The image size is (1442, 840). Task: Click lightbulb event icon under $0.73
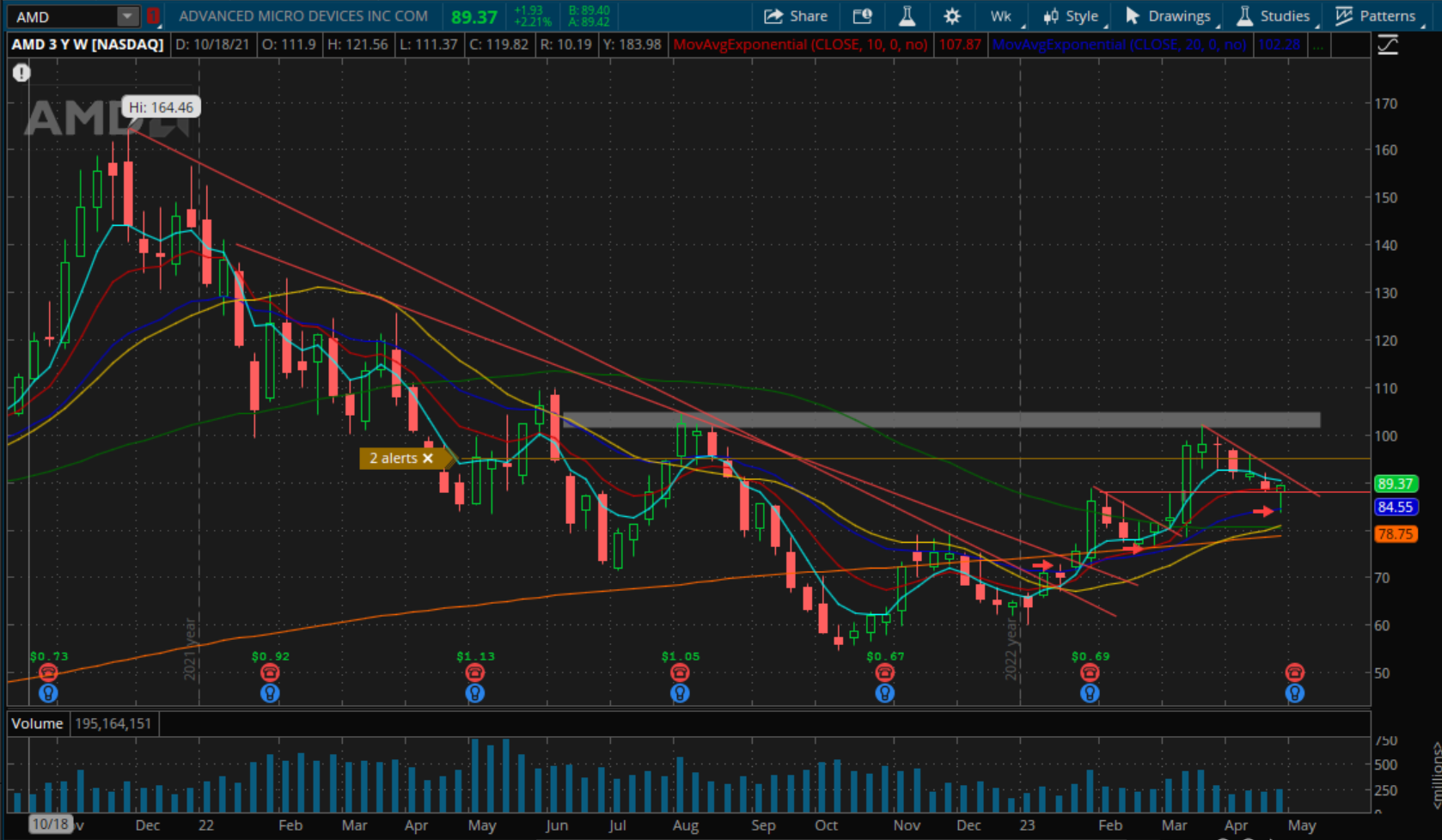(48, 693)
